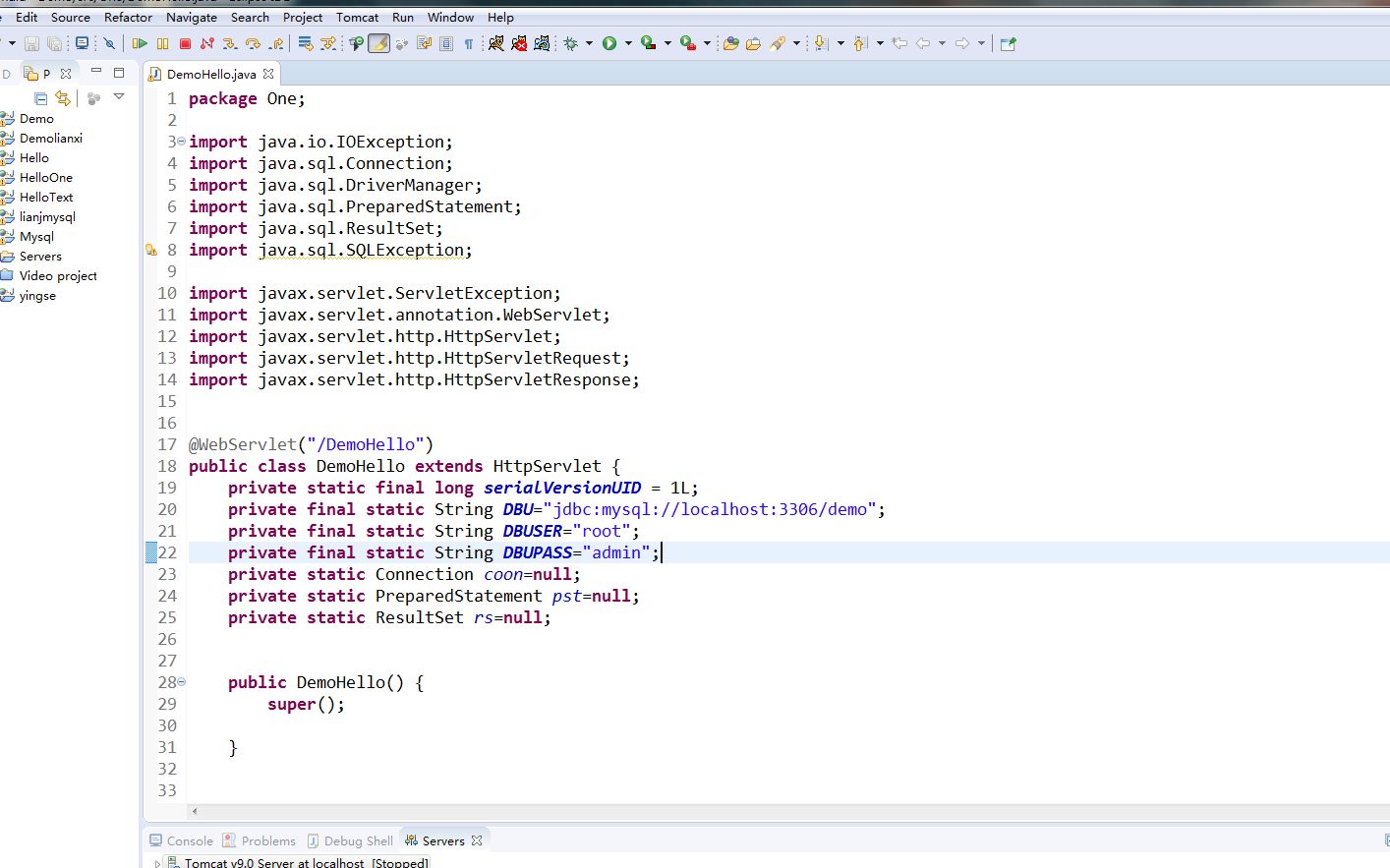Toggle Link with Editor in Package Explorer
The height and width of the screenshot is (868, 1390).
[x=63, y=98]
